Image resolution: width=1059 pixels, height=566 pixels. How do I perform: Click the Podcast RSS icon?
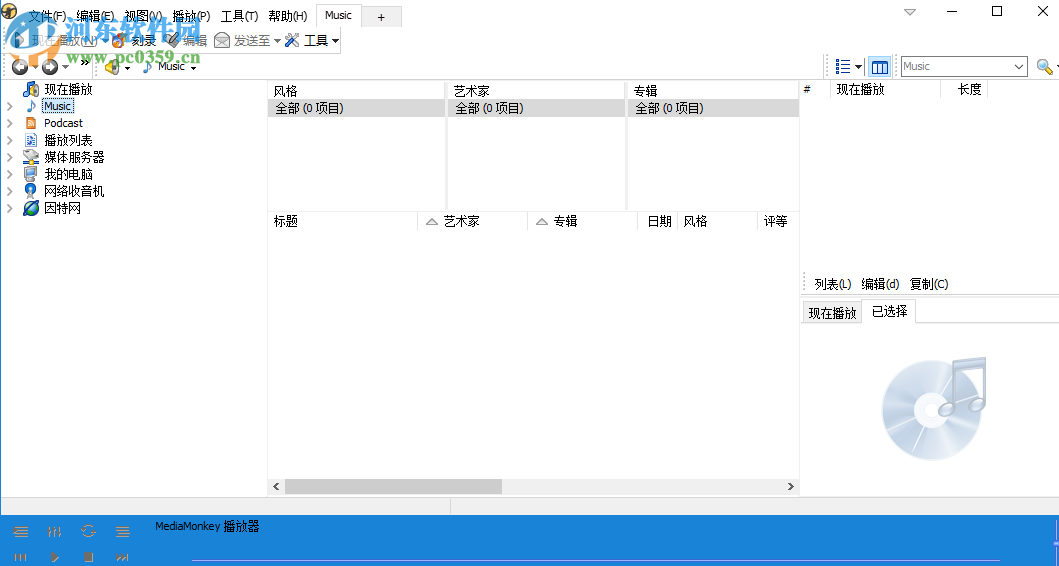click(x=30, y=123)
